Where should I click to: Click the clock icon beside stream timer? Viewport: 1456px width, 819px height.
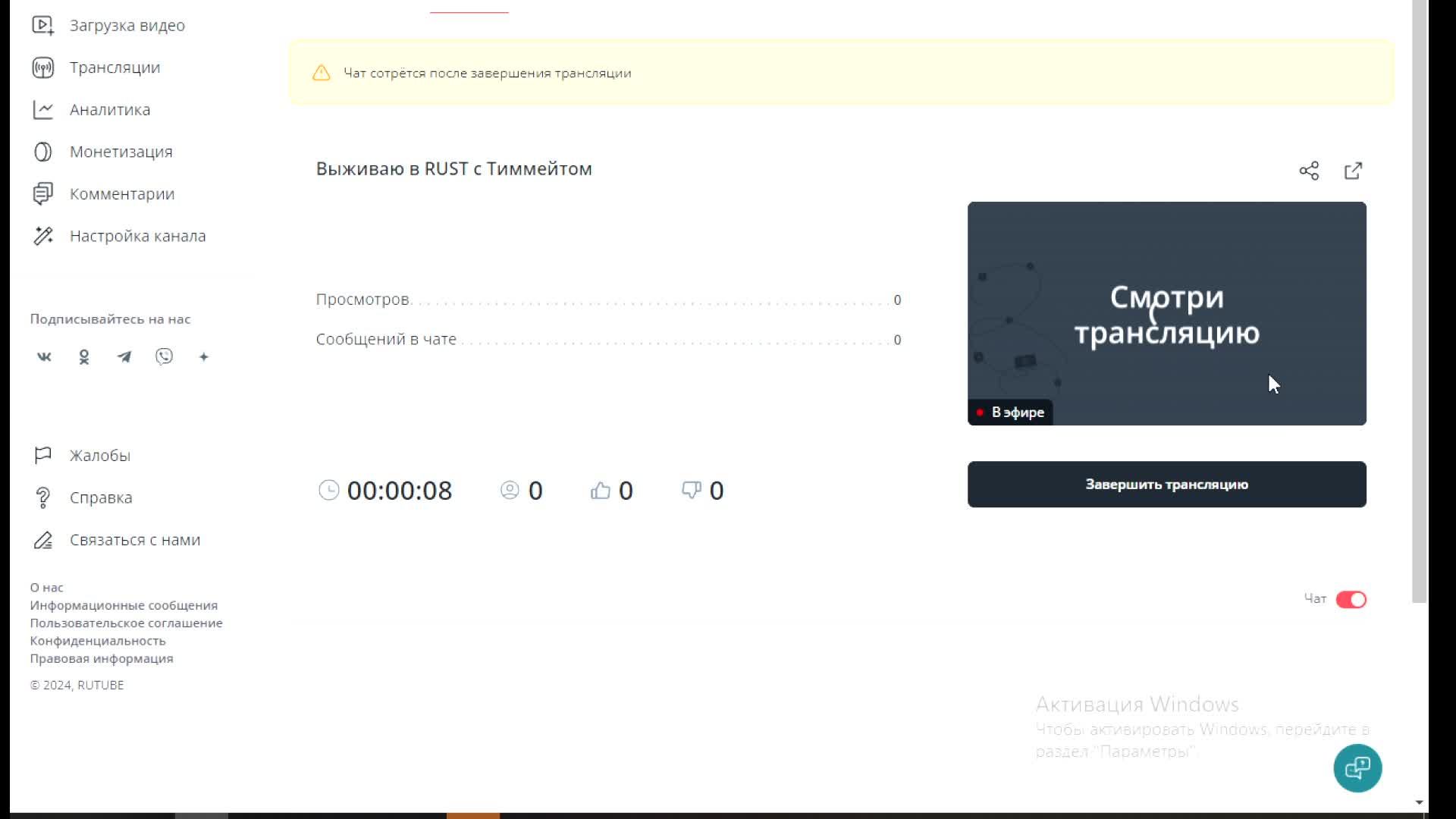[x=329, y=490]
